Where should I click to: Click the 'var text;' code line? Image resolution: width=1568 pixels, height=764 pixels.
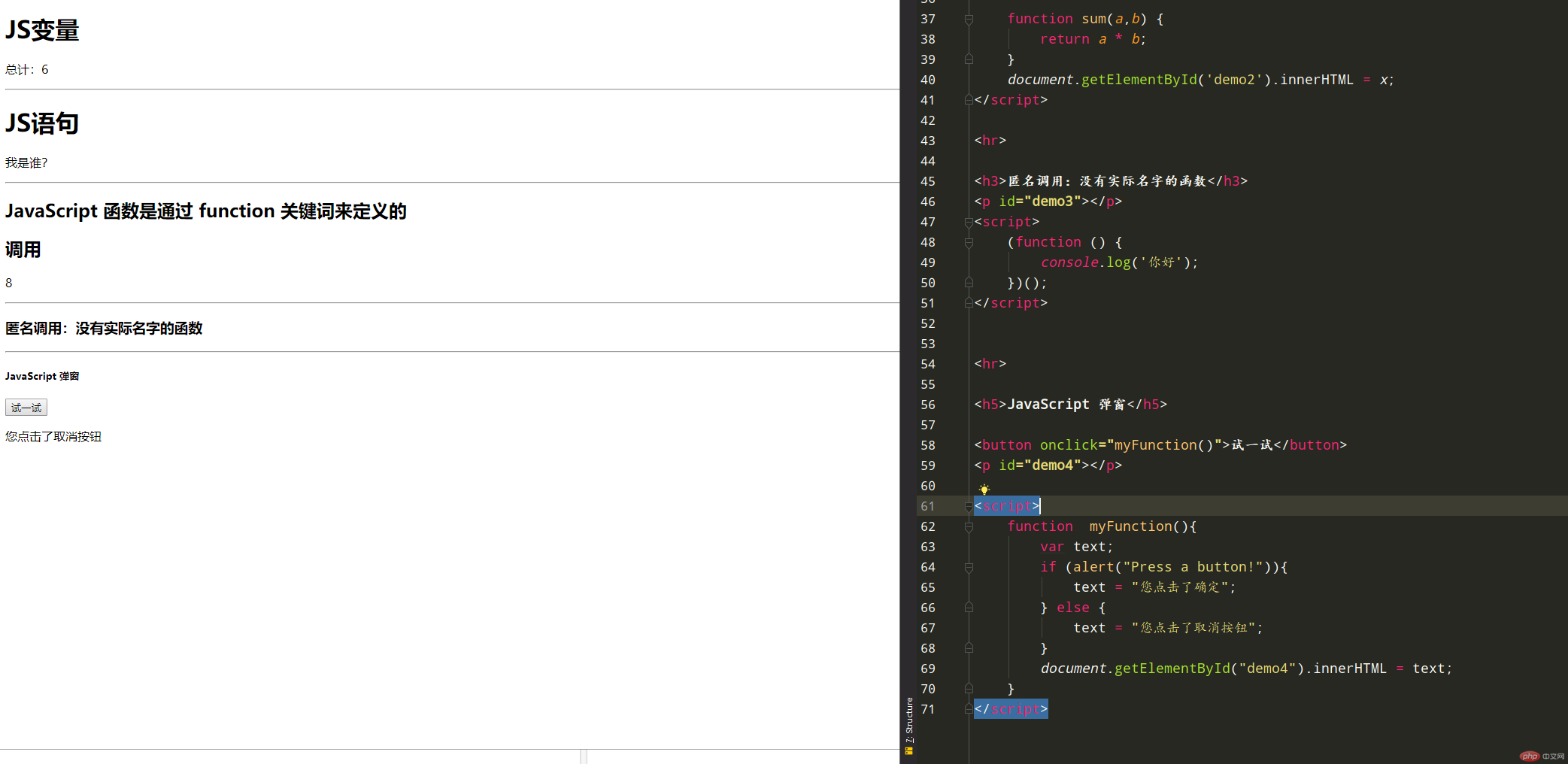pos(1077,547)
